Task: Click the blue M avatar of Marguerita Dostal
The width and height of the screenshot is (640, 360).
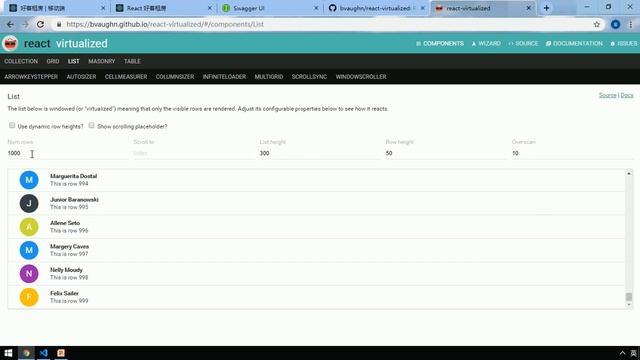Action: pyautogui.click(x=29, y=180)
